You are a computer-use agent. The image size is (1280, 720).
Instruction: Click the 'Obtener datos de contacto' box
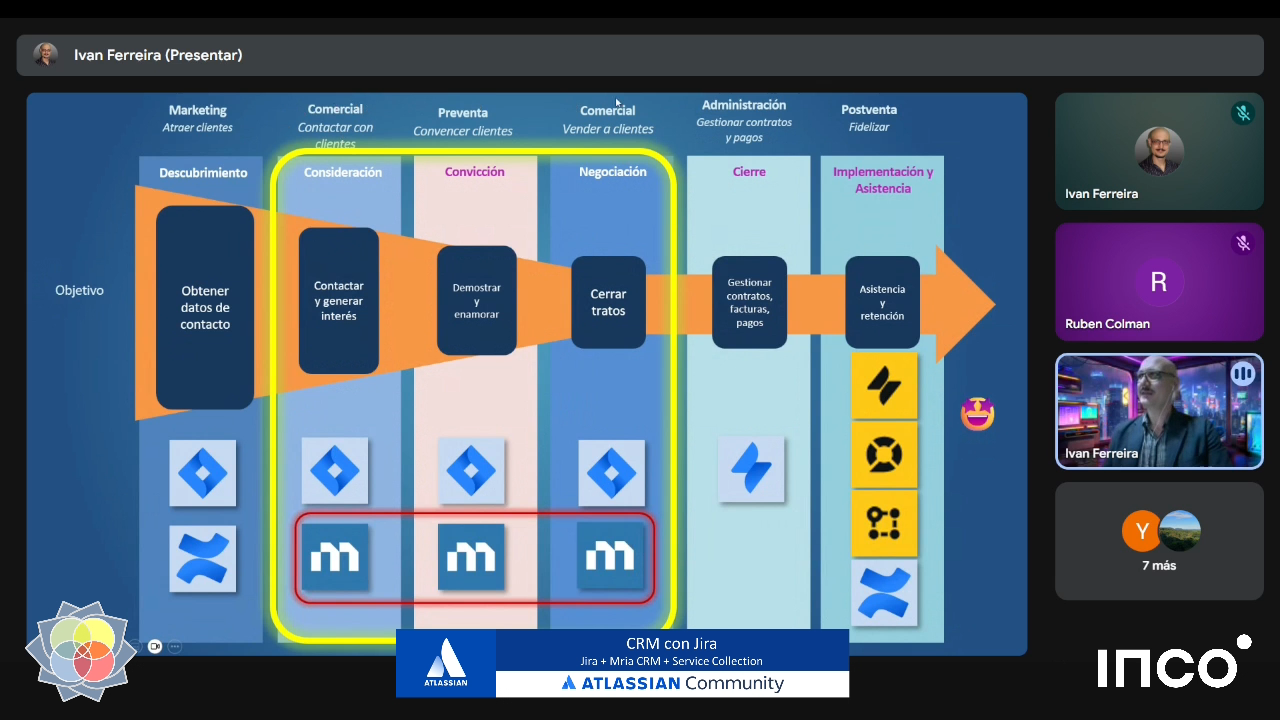[x=205, y=308]
